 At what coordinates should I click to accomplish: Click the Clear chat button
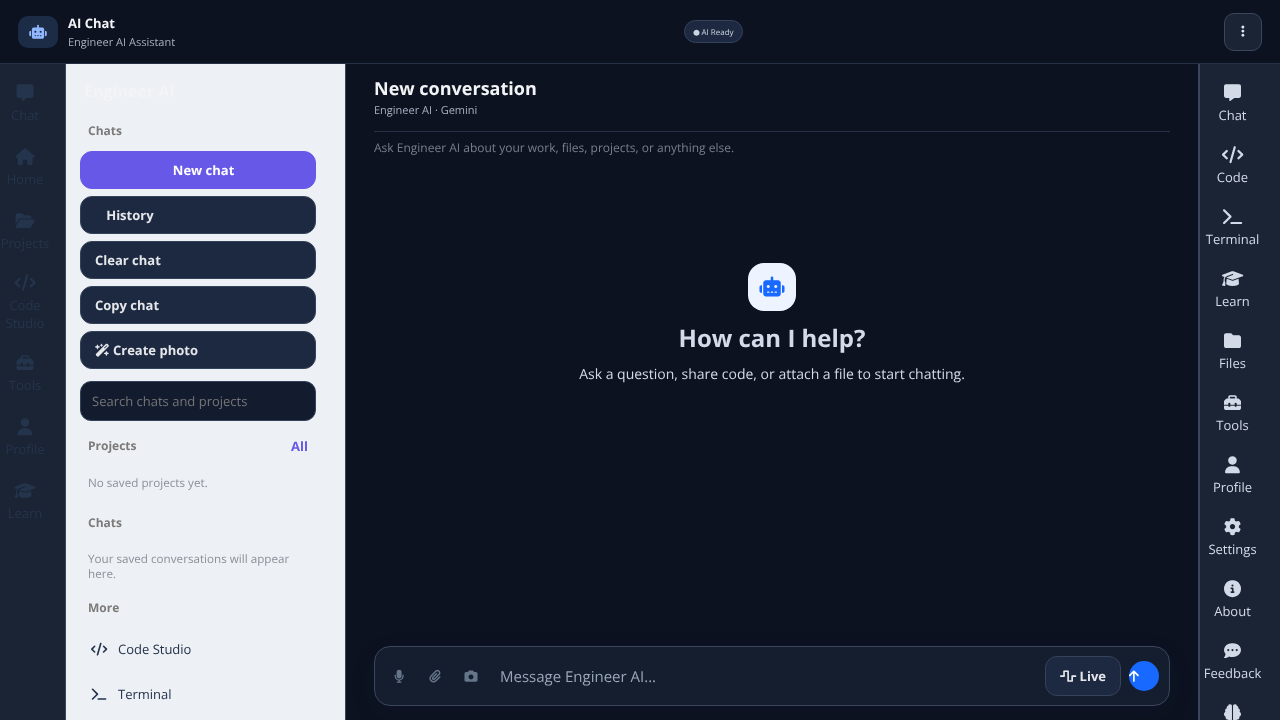click(198, 260)
